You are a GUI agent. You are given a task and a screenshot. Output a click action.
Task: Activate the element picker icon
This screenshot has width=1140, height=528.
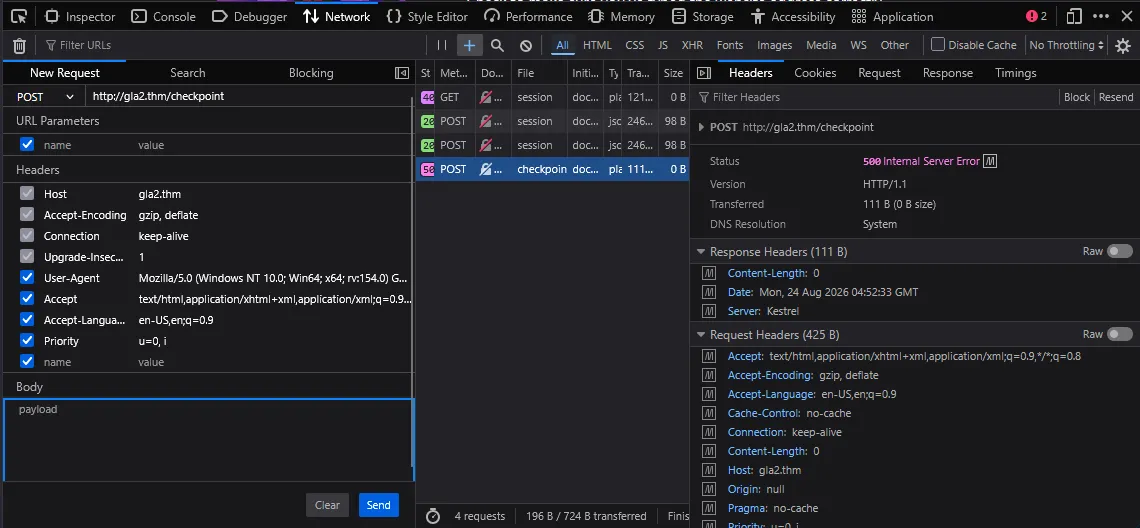click(x=20, y=16)
